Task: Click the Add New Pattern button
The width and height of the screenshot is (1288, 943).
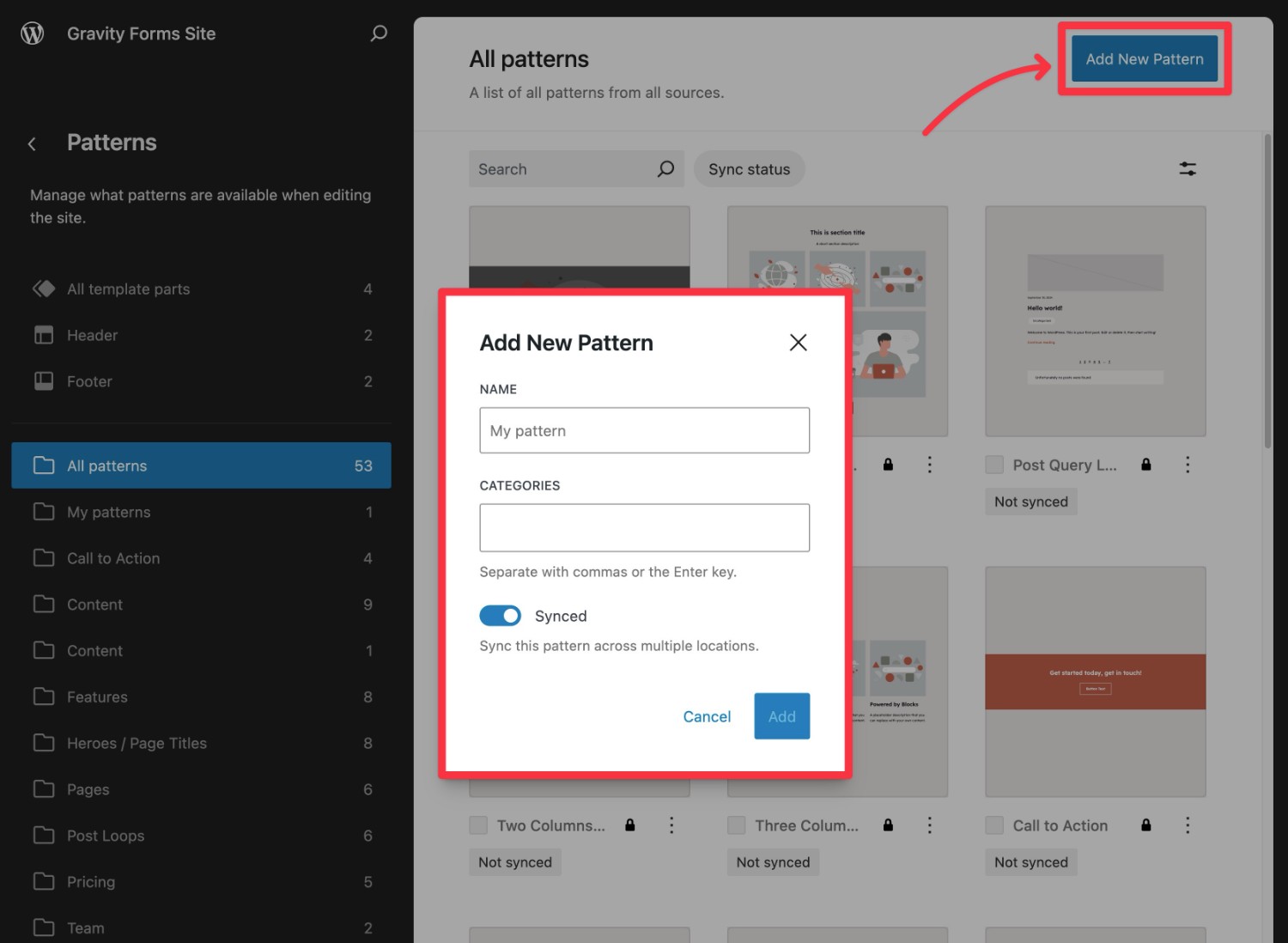Action: click(x=1145, y=58)
